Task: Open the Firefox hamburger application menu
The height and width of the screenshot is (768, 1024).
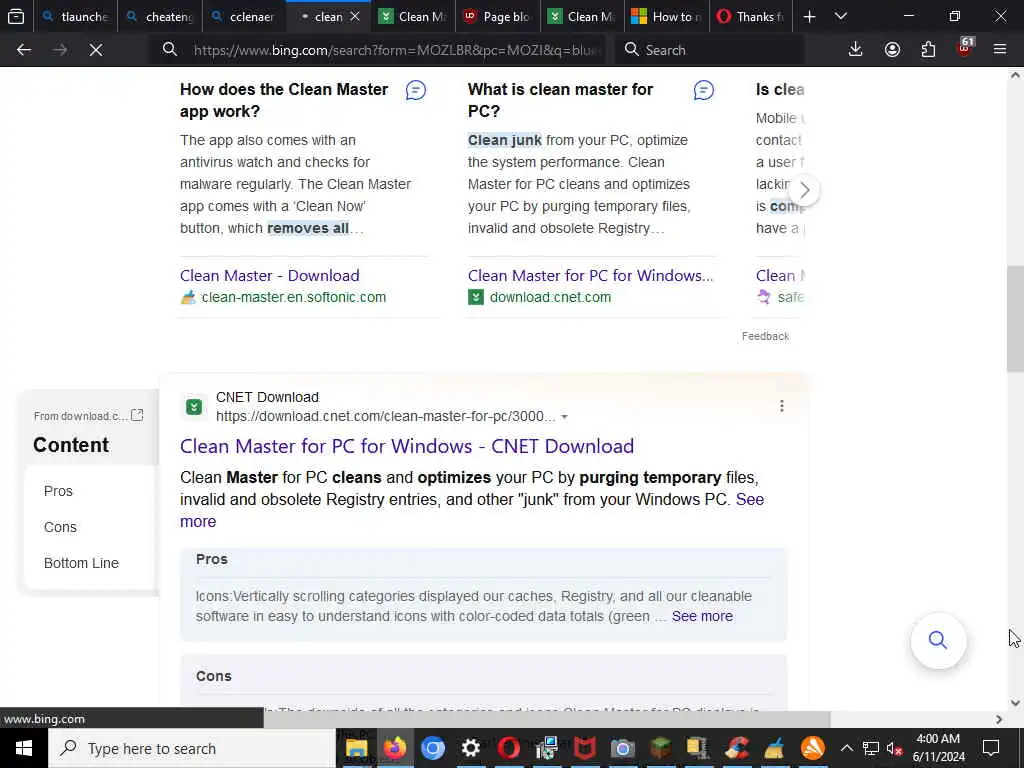Action: 1000,50
